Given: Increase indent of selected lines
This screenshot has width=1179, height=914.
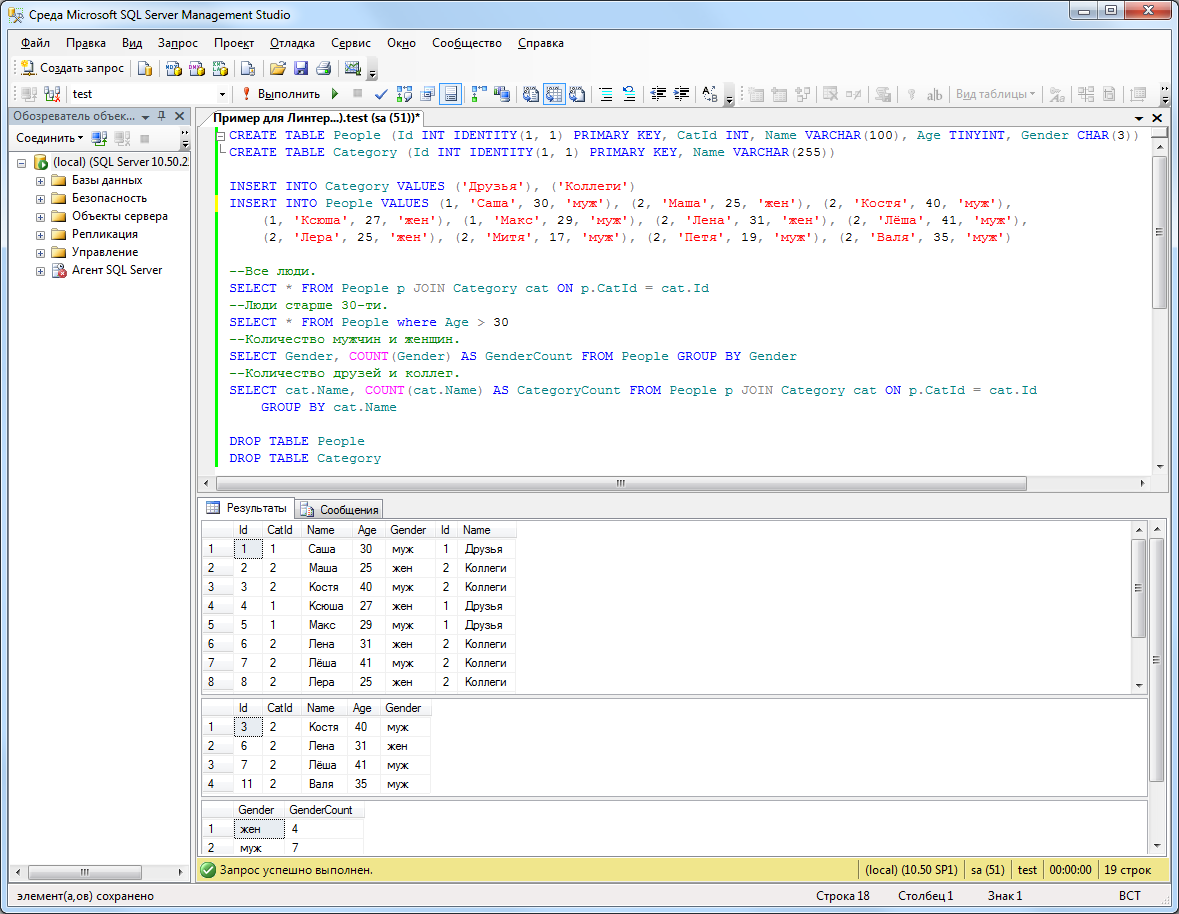Looking at the screenshot, I should point(681,94).
